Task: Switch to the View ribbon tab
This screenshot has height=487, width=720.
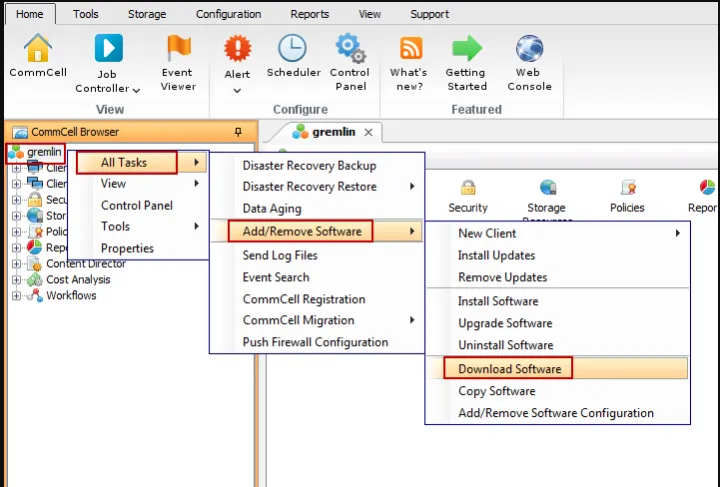Action: pos(370,14)
